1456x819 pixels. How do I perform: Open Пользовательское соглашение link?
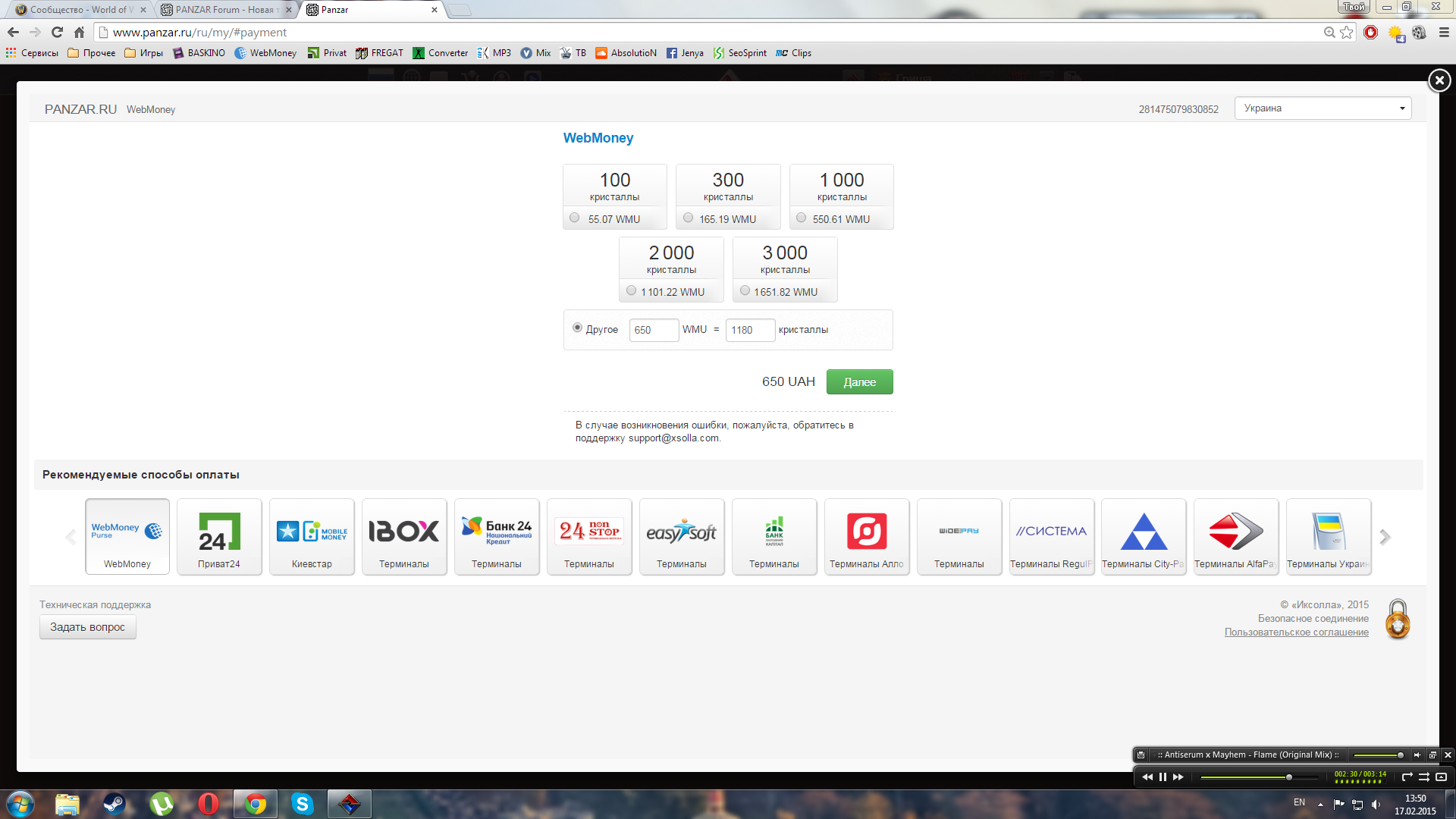1296,632
